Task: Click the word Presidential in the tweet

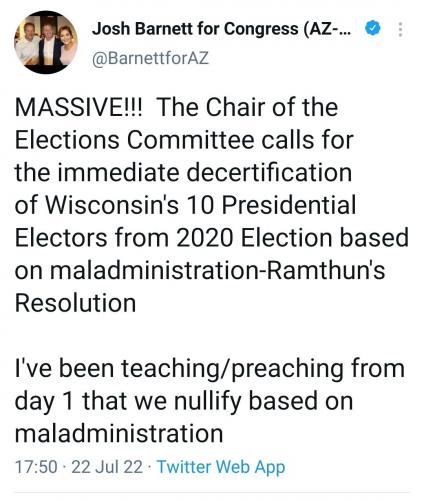Action: (x=289, y=205)
